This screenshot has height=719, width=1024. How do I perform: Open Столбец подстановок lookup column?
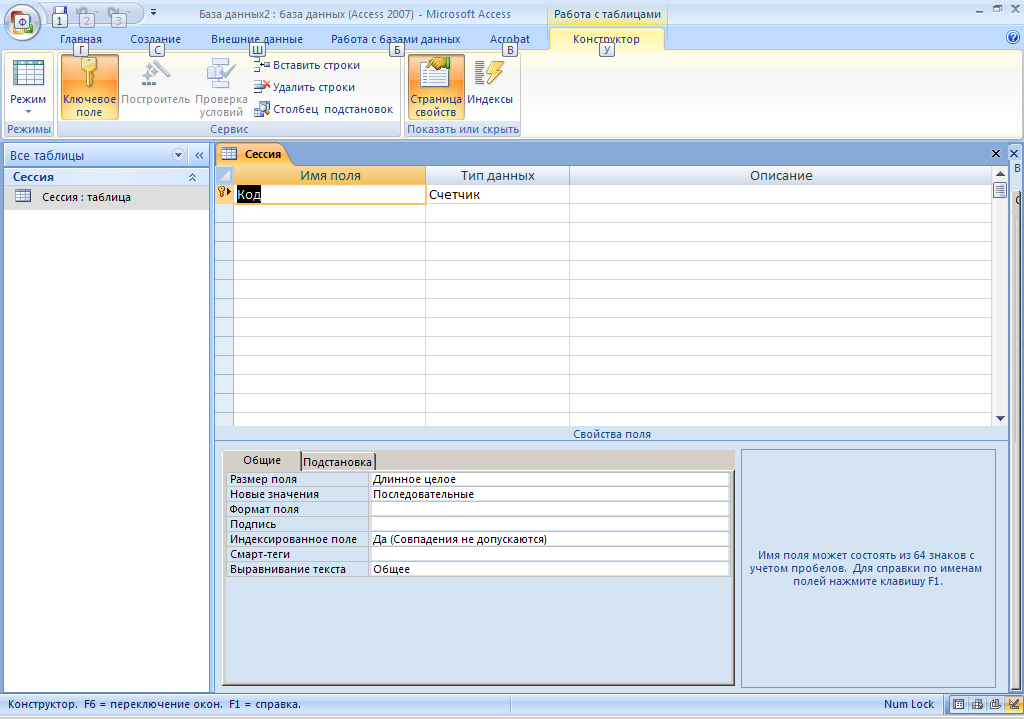(x=323, y=109)
